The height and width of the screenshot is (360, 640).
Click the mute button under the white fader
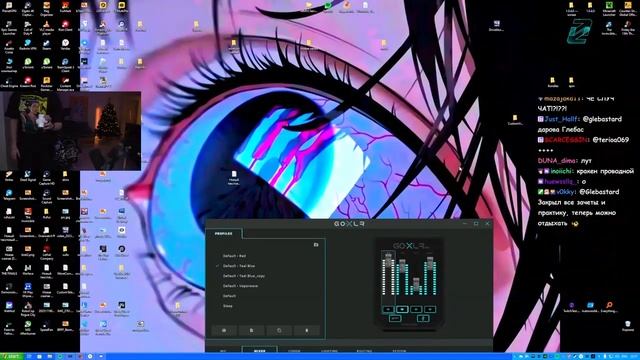click(x=388, y=309)
